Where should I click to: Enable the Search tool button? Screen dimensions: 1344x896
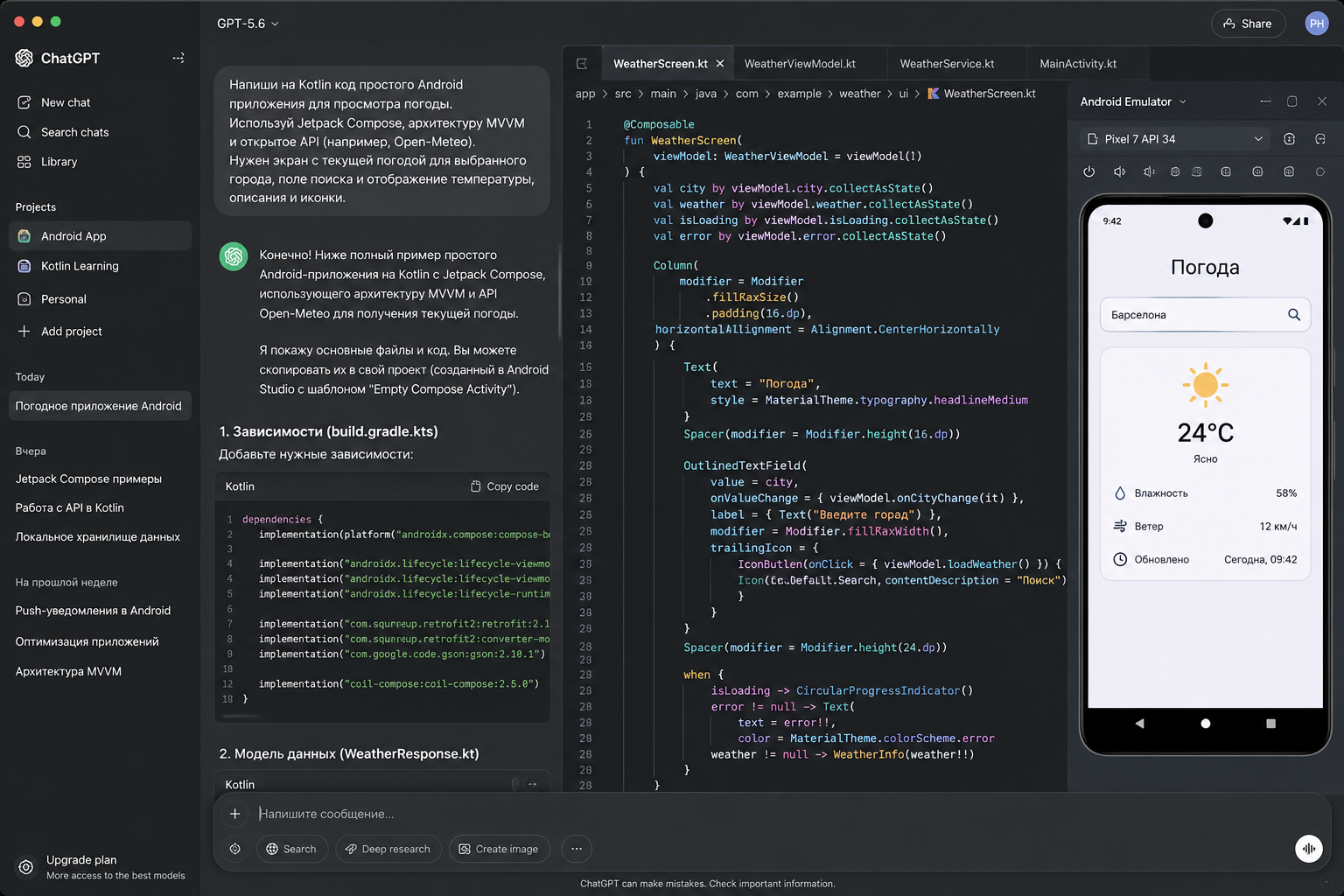coord(292,849)
